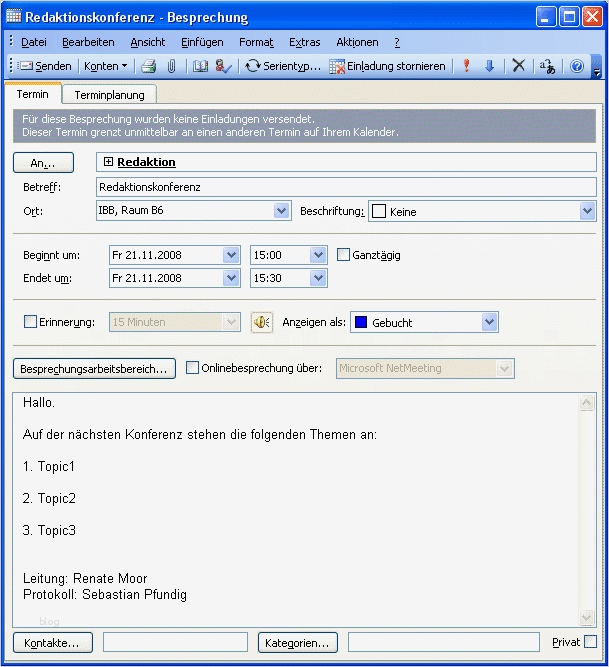Open help via the blue question mark icon
This screenshot has height=667, width=609.
point(577,66)
